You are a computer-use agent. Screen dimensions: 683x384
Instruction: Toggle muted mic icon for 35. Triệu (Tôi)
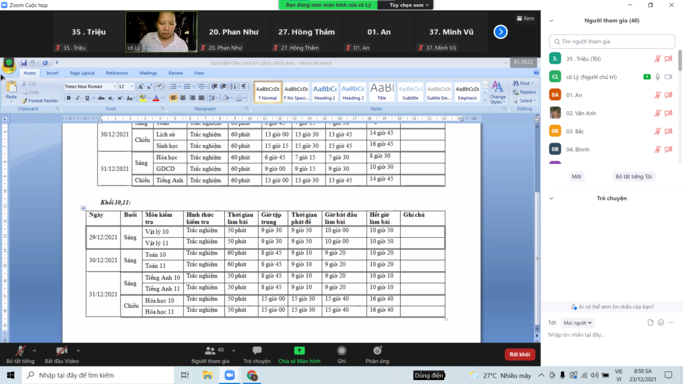pos(657,59)
